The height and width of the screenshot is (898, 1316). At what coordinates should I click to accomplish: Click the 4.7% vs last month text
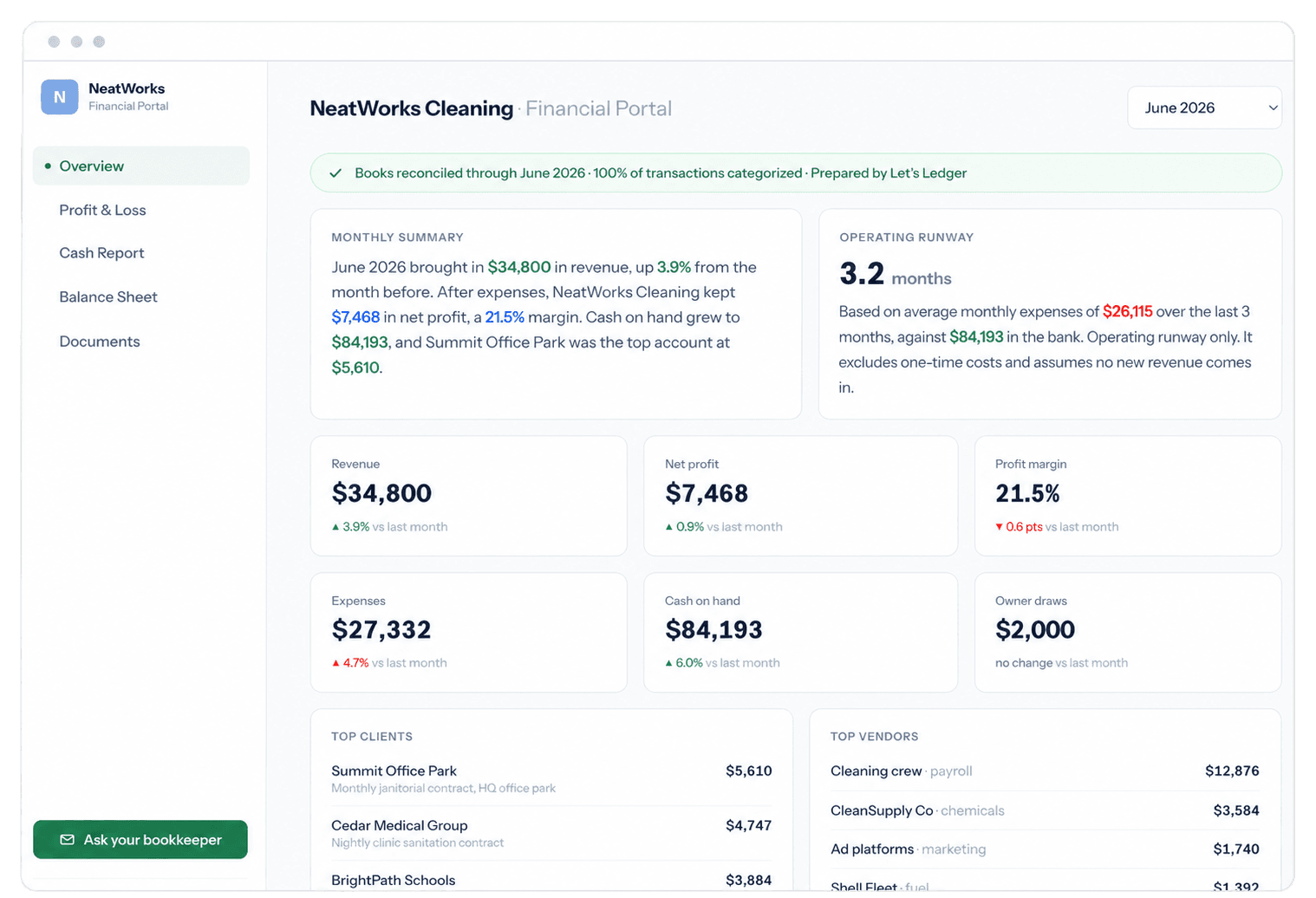pos(394,663)
